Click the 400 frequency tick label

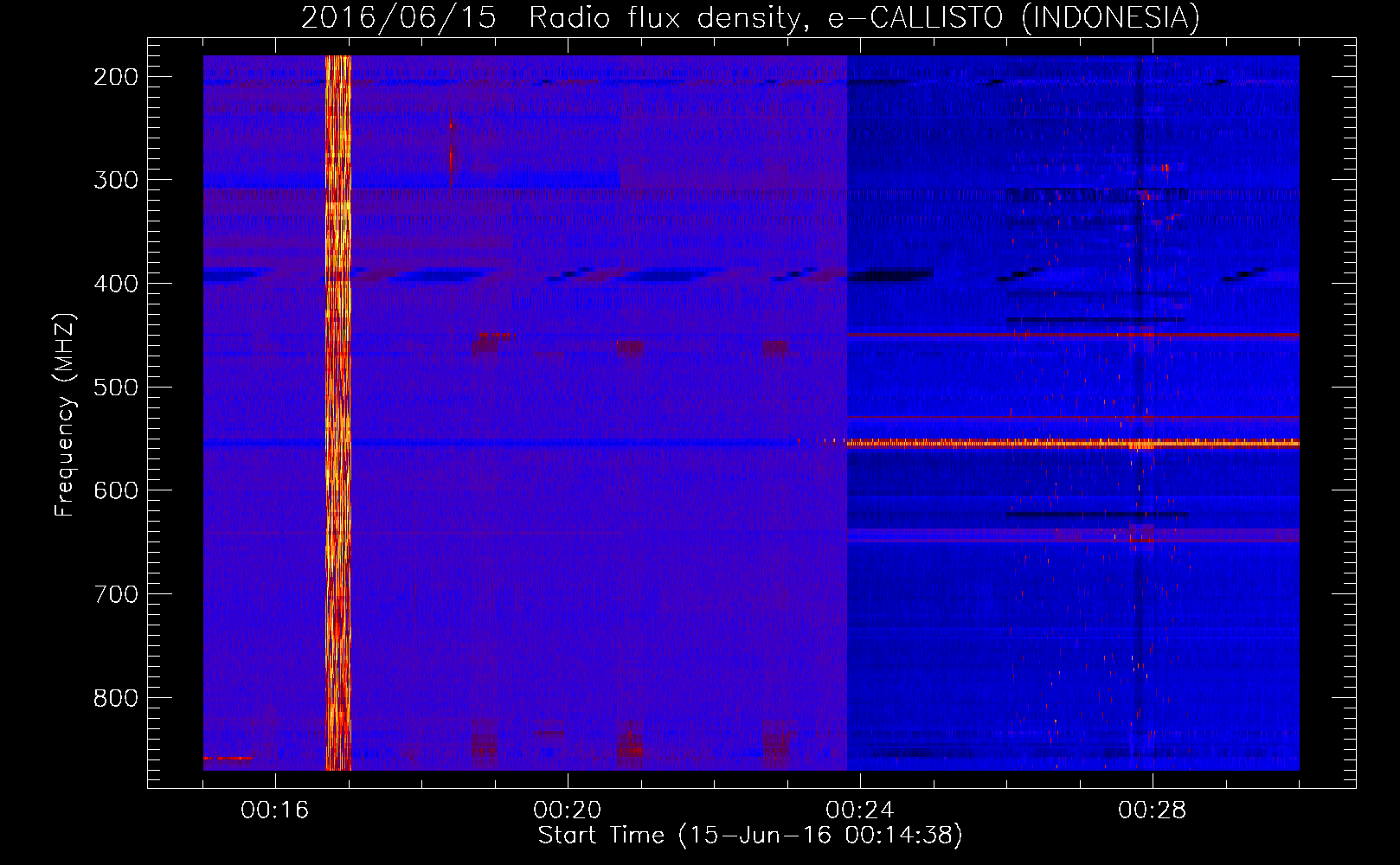pos(116,284)
